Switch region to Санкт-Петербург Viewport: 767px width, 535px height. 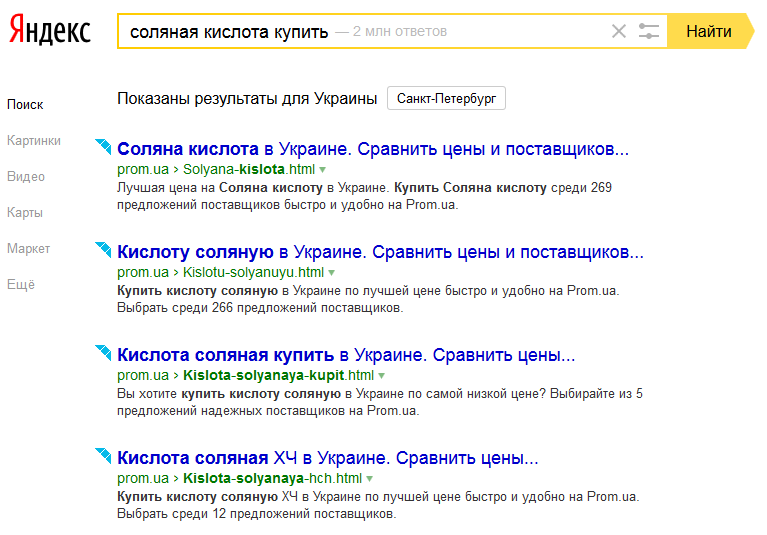click(446, 98)
